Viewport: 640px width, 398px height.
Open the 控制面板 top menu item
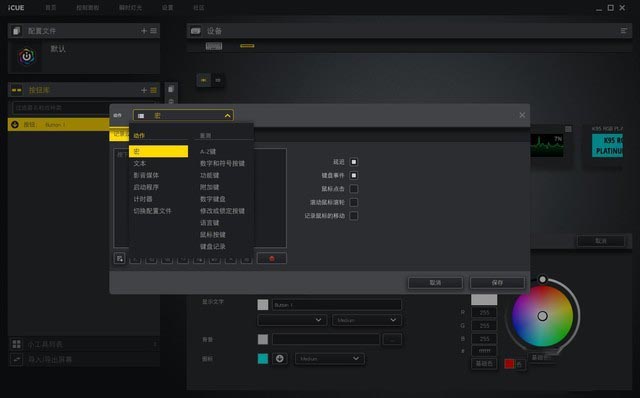(x=88, y=8)
